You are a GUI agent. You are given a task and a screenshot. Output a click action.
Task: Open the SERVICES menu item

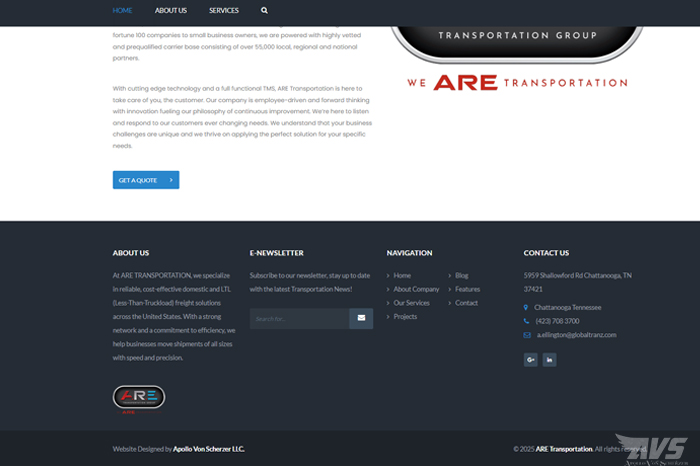tap(224, 10)
